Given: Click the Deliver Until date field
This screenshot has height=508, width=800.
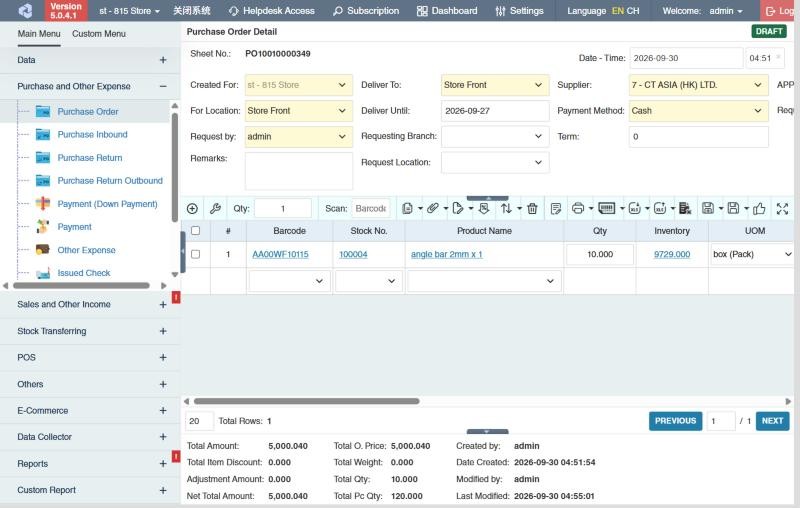Looking at the screenshot, I should click(x=495, y=111).
